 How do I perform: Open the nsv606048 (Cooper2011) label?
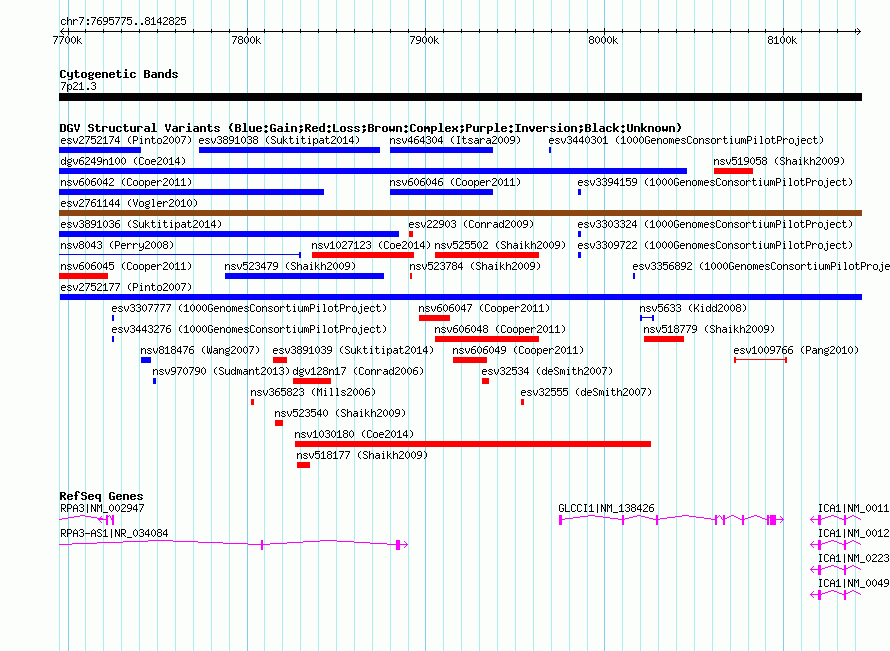(x=500, y=329)
